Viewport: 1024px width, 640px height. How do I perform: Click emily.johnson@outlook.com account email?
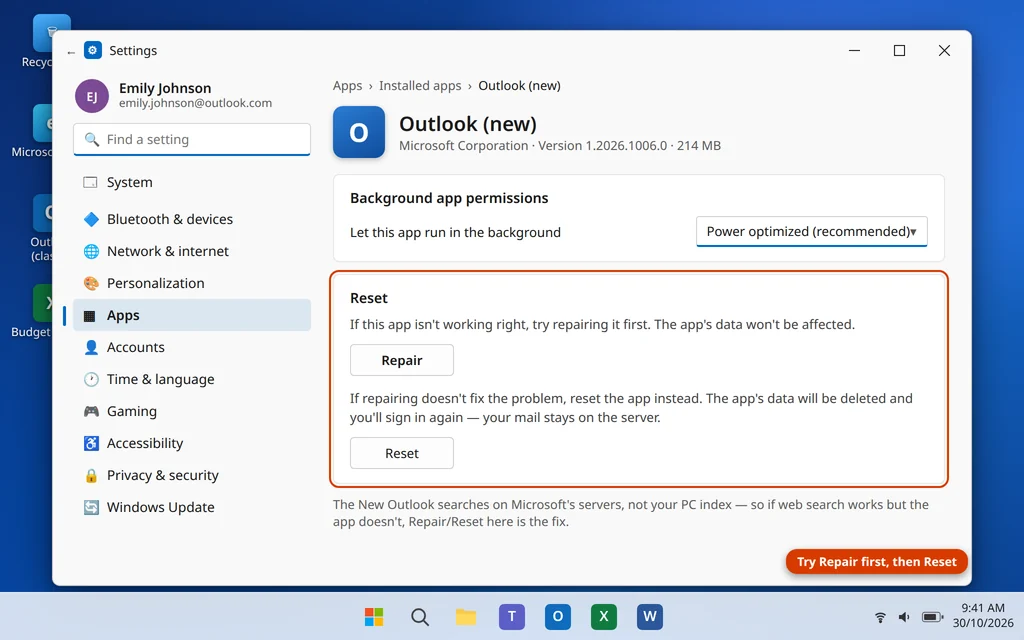pos(195,103)
